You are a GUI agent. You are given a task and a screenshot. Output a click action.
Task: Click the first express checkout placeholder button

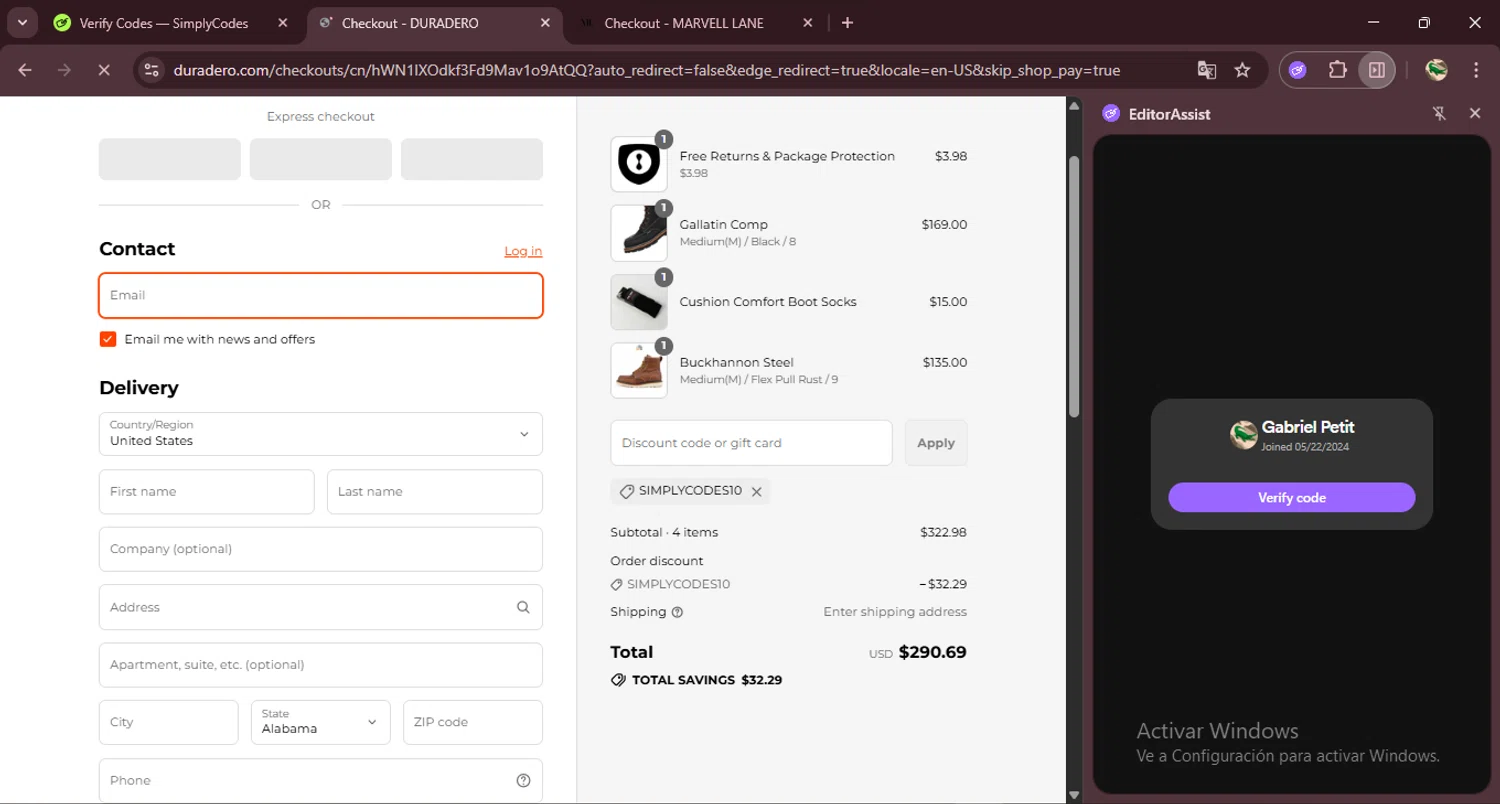pyautogui.click(x=170, y=159)
